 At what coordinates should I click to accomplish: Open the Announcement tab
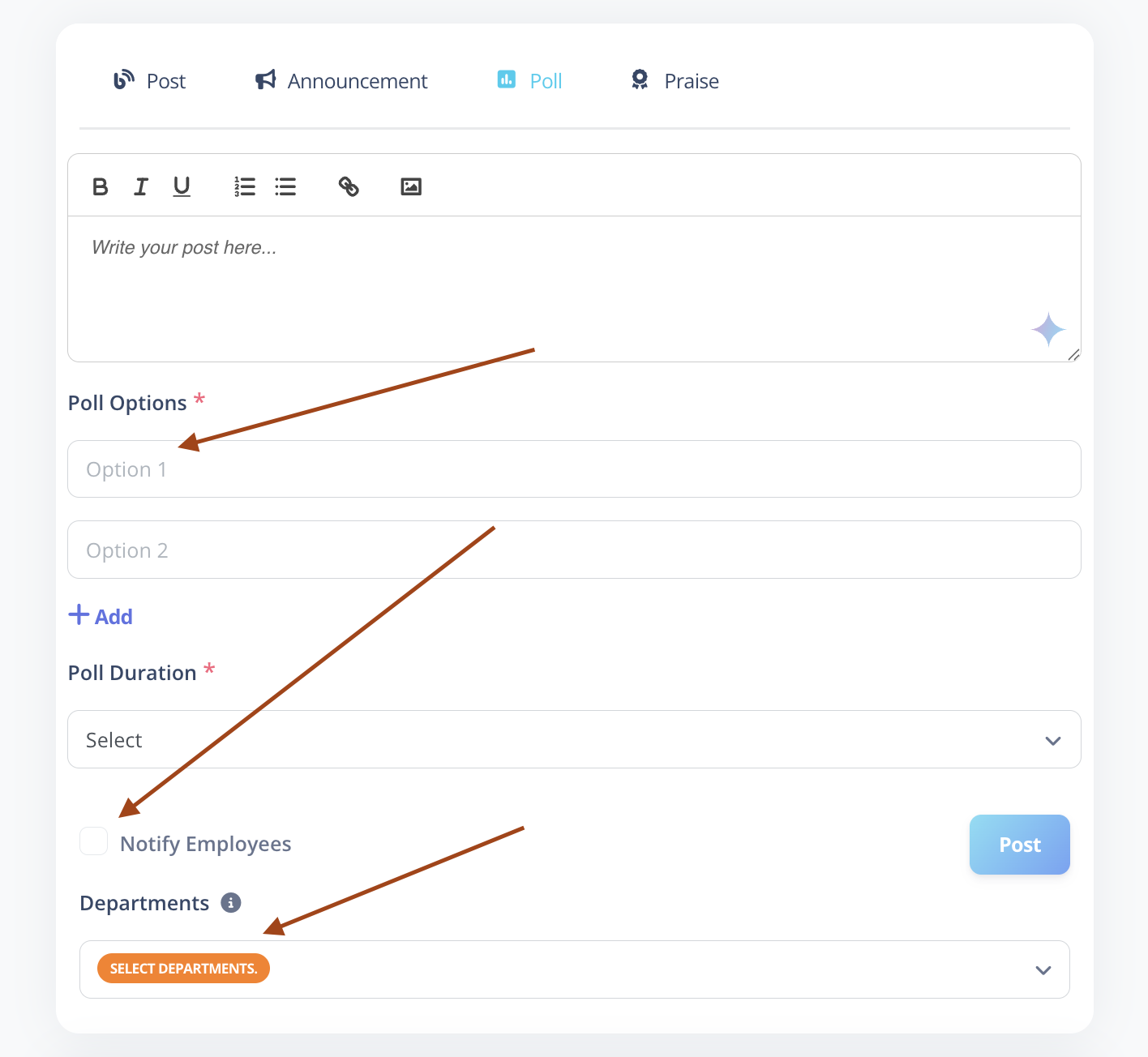[341, 80]
